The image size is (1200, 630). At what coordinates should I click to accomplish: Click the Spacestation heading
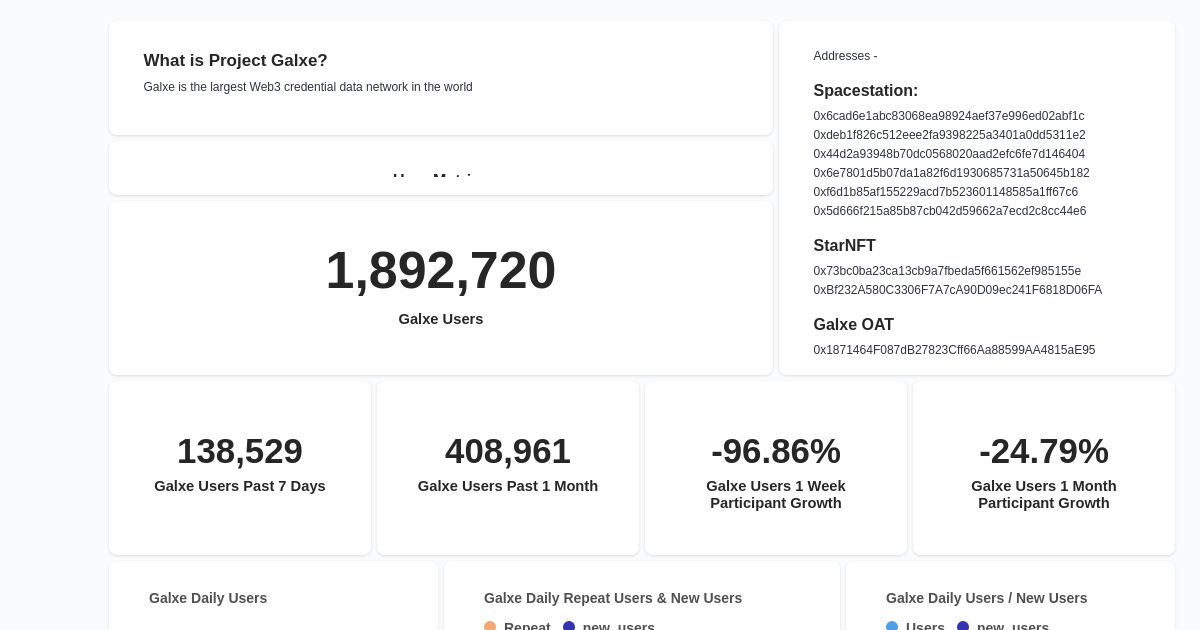866,91
